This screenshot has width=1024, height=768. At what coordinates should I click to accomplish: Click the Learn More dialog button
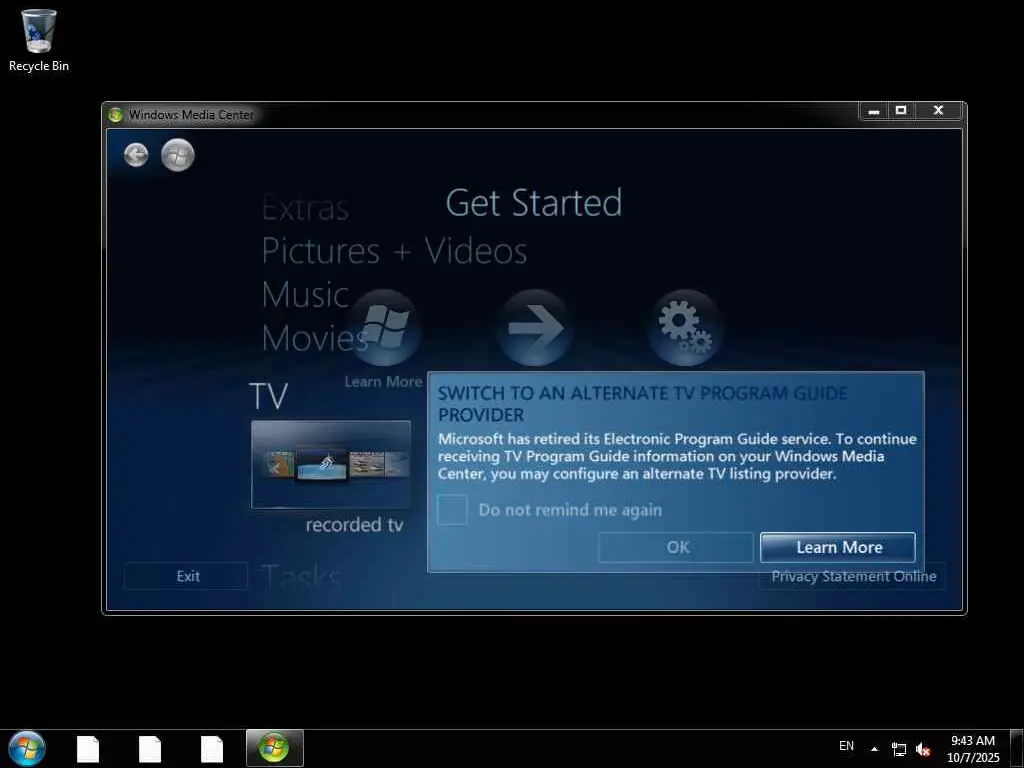[838, 547]
